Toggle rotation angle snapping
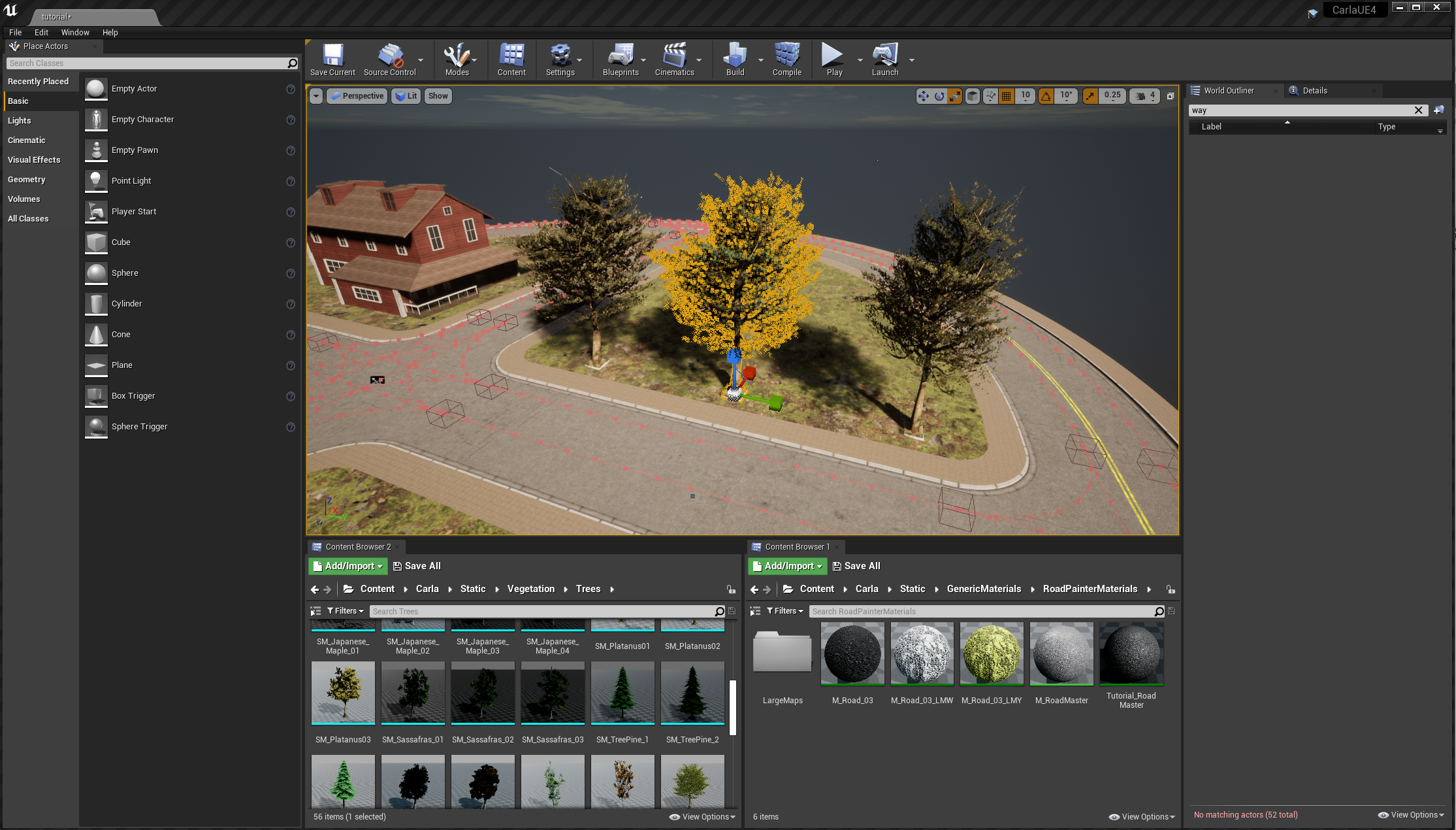The image size is (1456, 830). (1046, 96)
